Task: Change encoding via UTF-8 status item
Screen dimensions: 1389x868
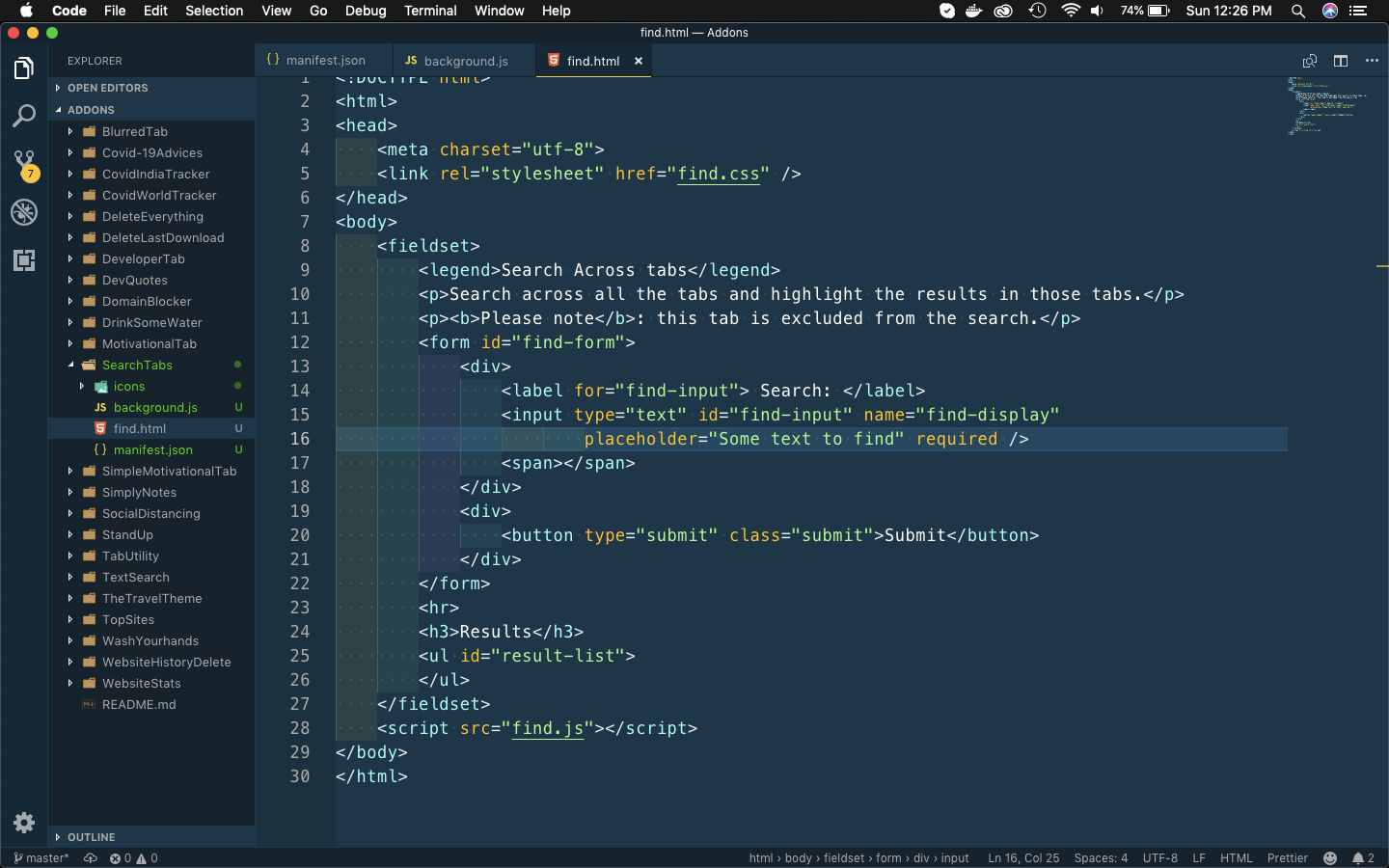Action: (1160, 858)
